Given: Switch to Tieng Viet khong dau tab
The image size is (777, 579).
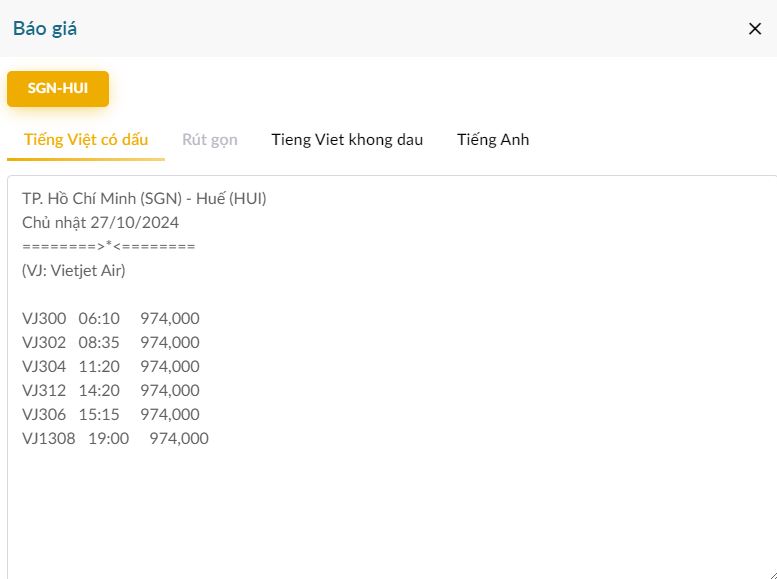Looking at the screenshot, I should 347,139.
